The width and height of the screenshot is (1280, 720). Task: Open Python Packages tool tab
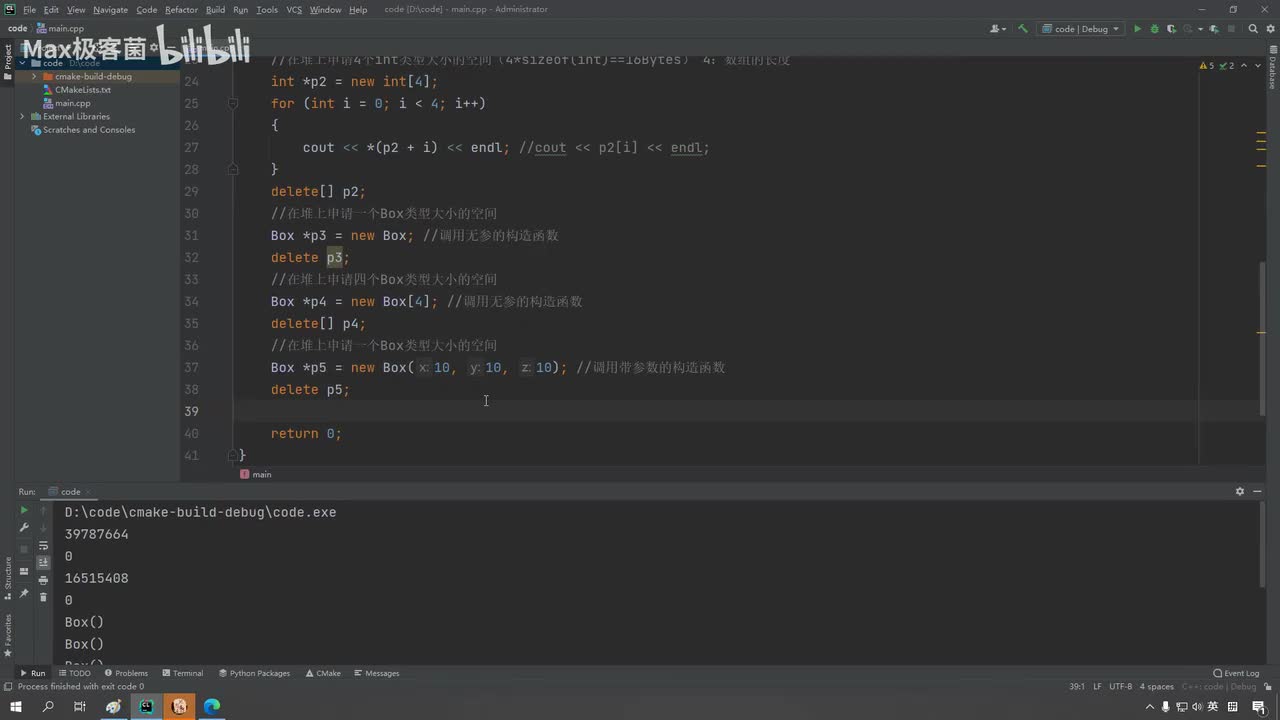pyautogui.click(x=254, y=673)
